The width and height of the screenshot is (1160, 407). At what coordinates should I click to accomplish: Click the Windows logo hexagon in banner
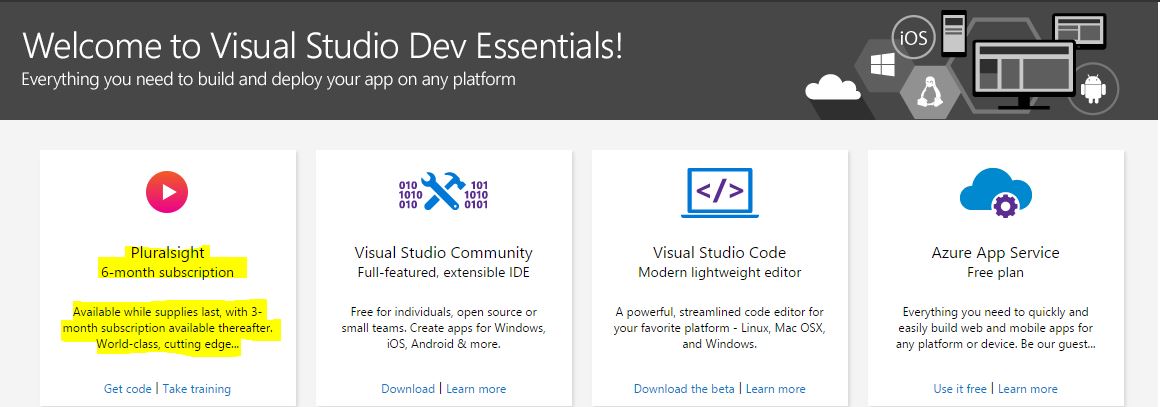tap(883, 65)
